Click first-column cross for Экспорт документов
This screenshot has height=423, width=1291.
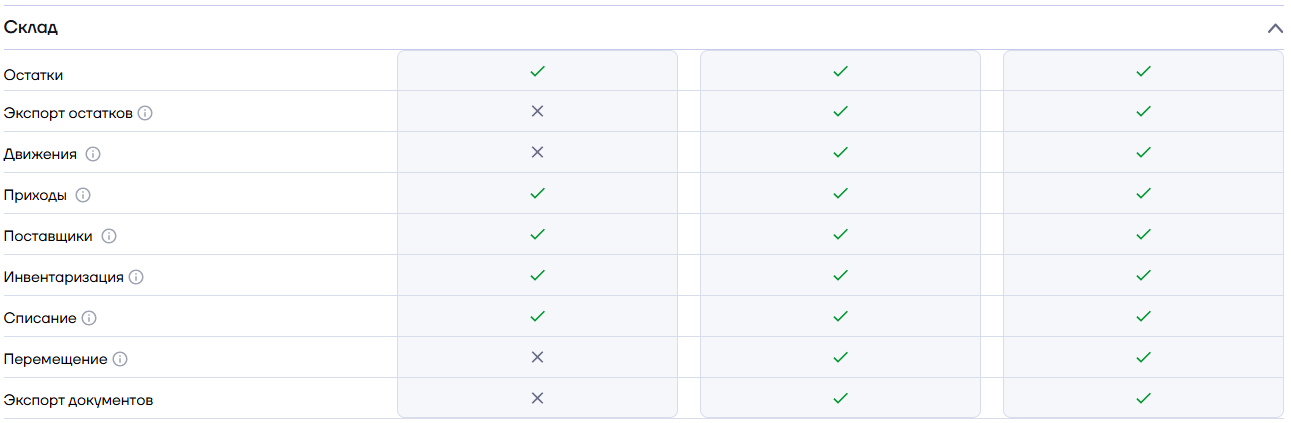(537, 398)
